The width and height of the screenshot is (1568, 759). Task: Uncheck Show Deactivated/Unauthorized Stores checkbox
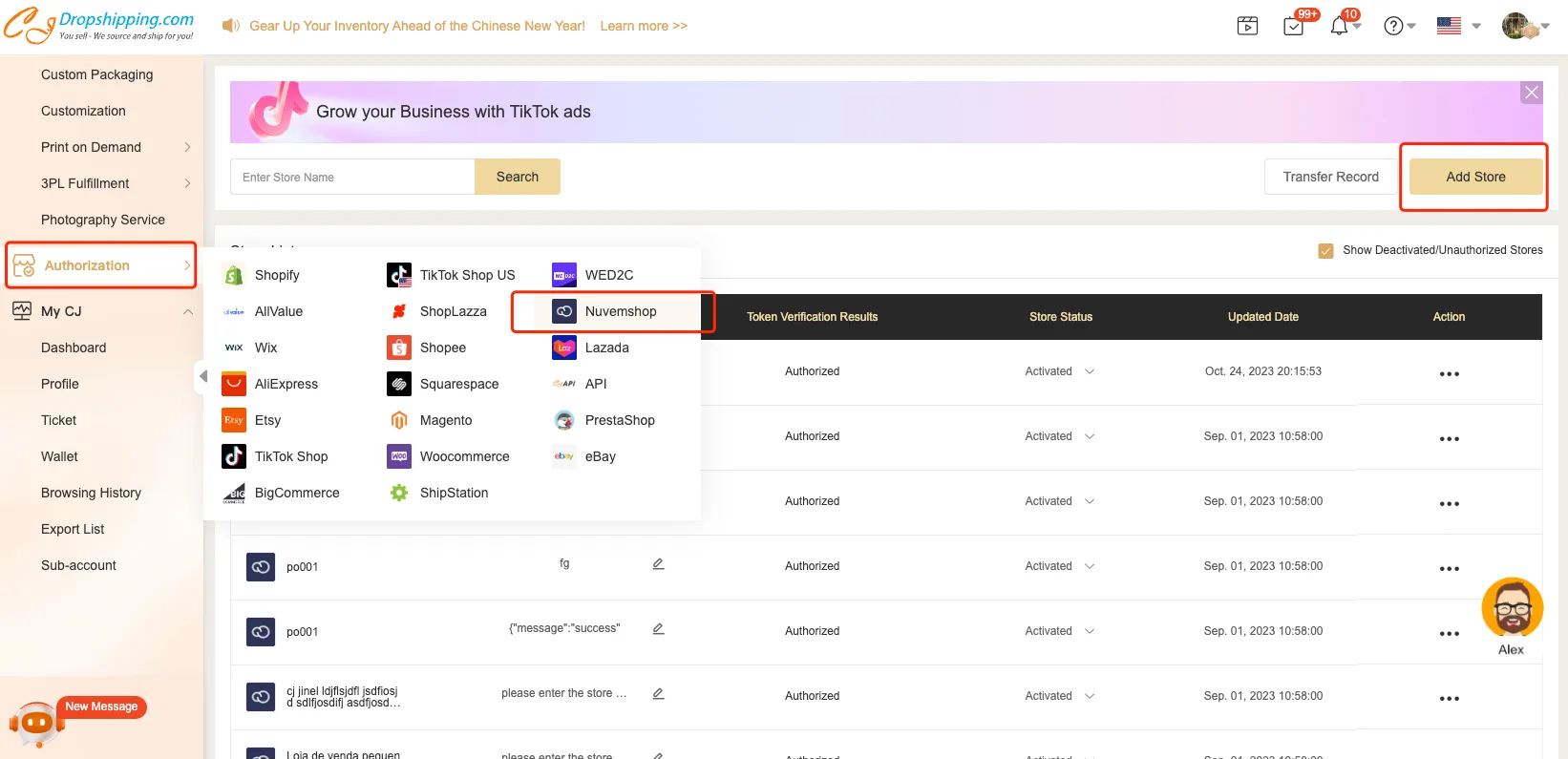1325,251
